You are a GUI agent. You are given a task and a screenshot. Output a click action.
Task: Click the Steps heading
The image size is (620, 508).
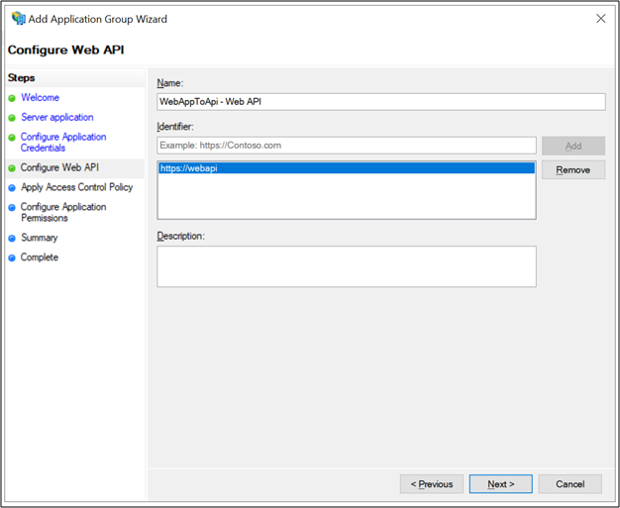click(21, 78)
